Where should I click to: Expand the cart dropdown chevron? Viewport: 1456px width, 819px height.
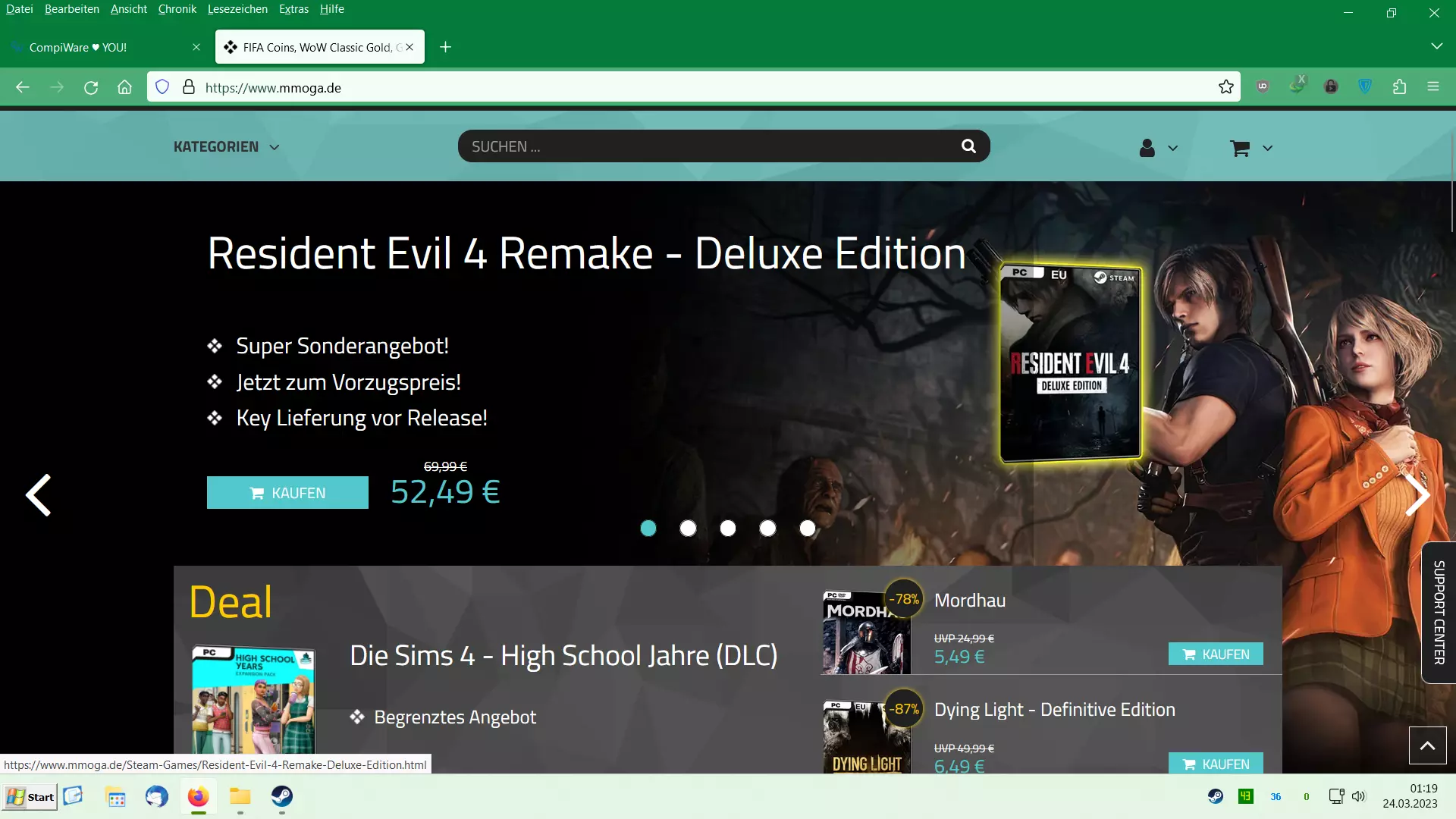click(x=1267, y=149)
